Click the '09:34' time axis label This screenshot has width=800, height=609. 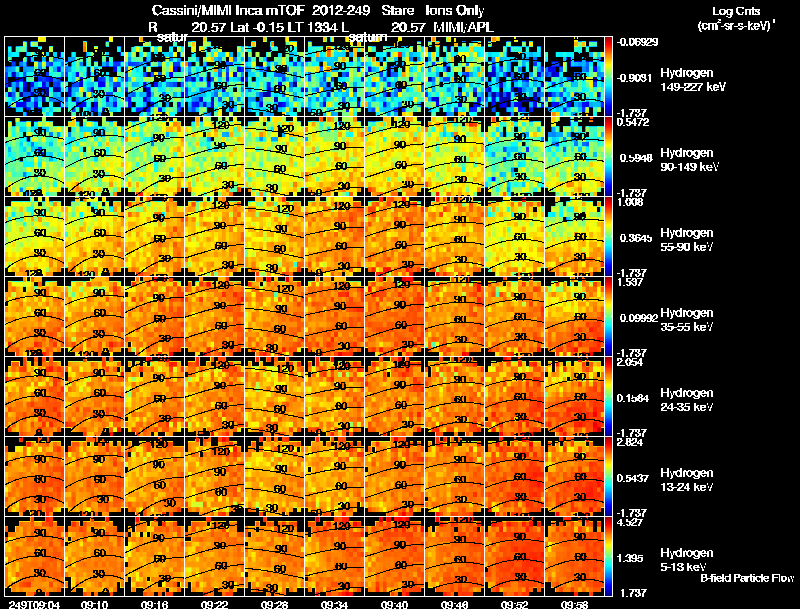tap(334, 604)
